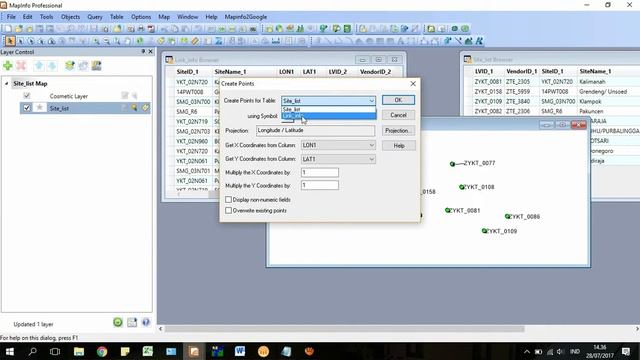Toggle automatic labels tag on Site_list layer

145,108
